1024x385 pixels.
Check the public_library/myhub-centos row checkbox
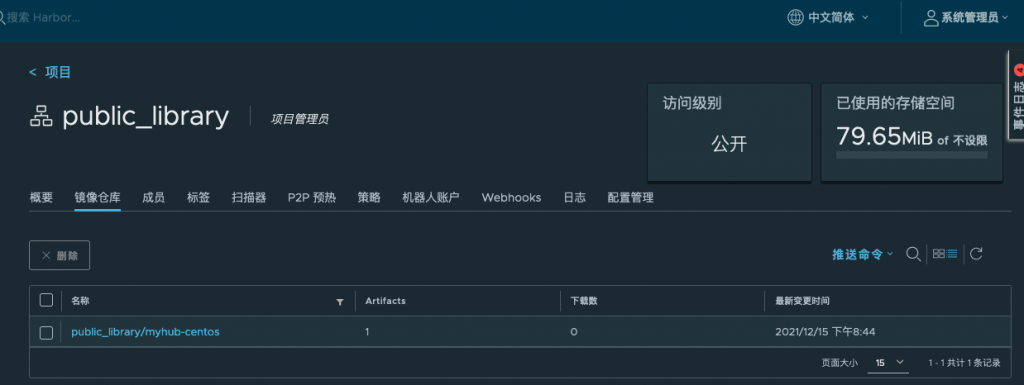(x=46, y=333)
